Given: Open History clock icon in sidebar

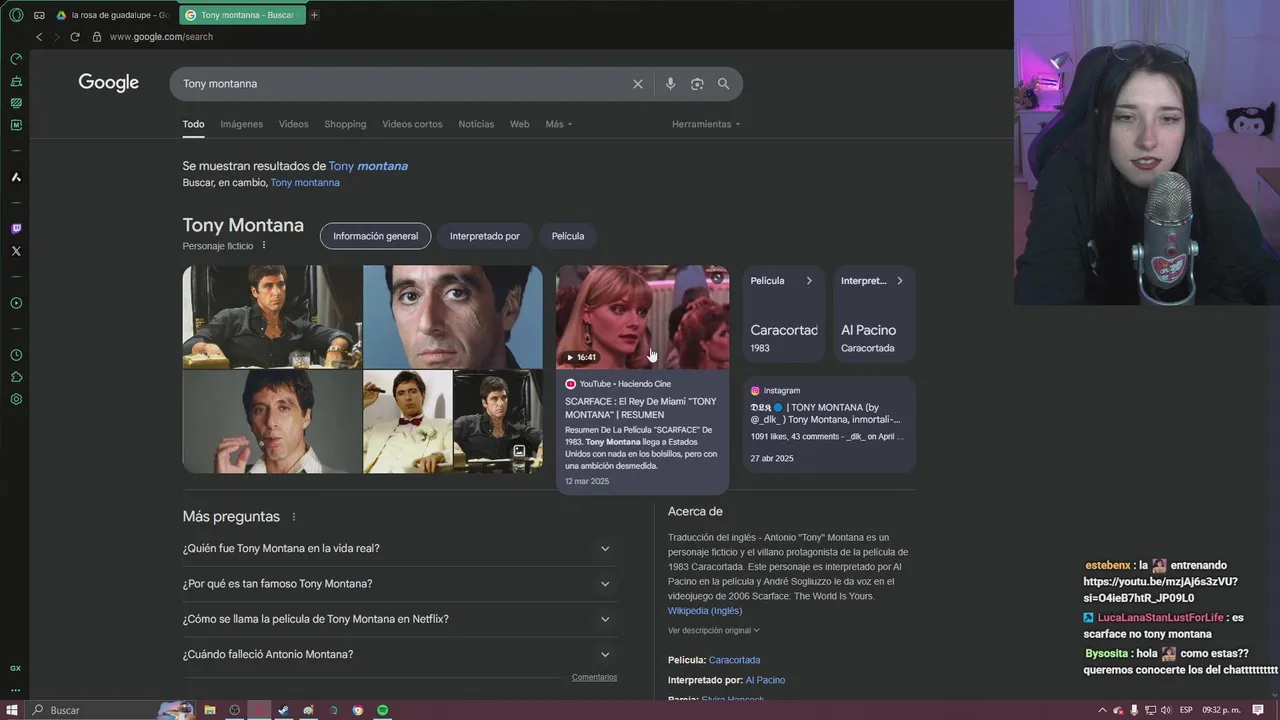Looking at the screenshot, I should [x=16, y=355].
